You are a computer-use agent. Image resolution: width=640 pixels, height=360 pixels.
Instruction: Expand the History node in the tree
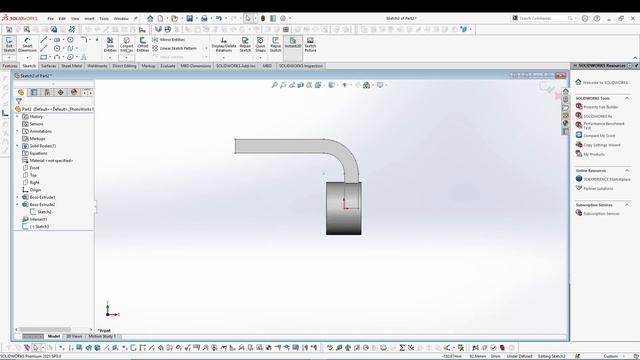click(18, 117)
